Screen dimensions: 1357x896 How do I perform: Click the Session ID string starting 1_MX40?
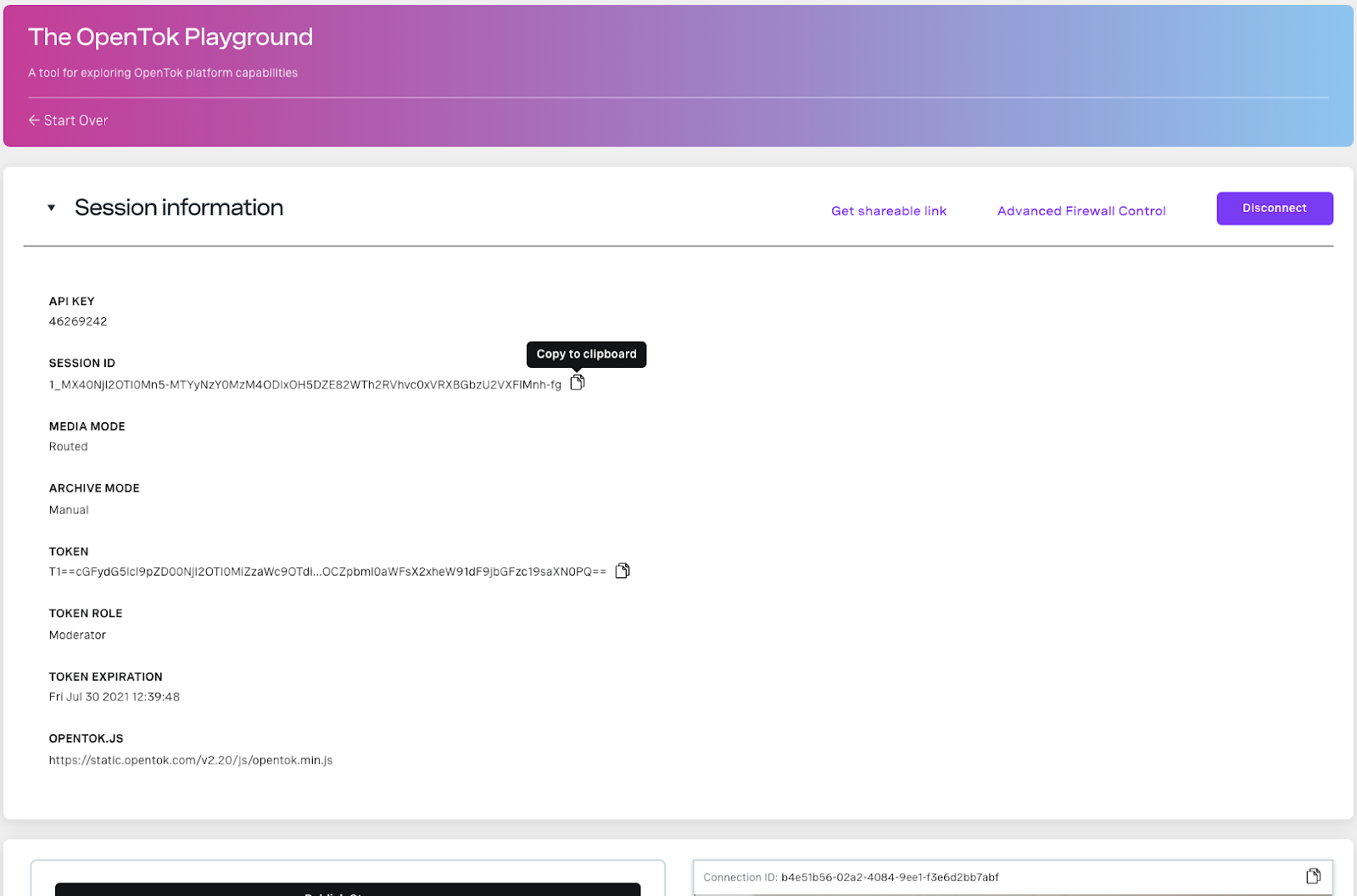pos(305,385)
